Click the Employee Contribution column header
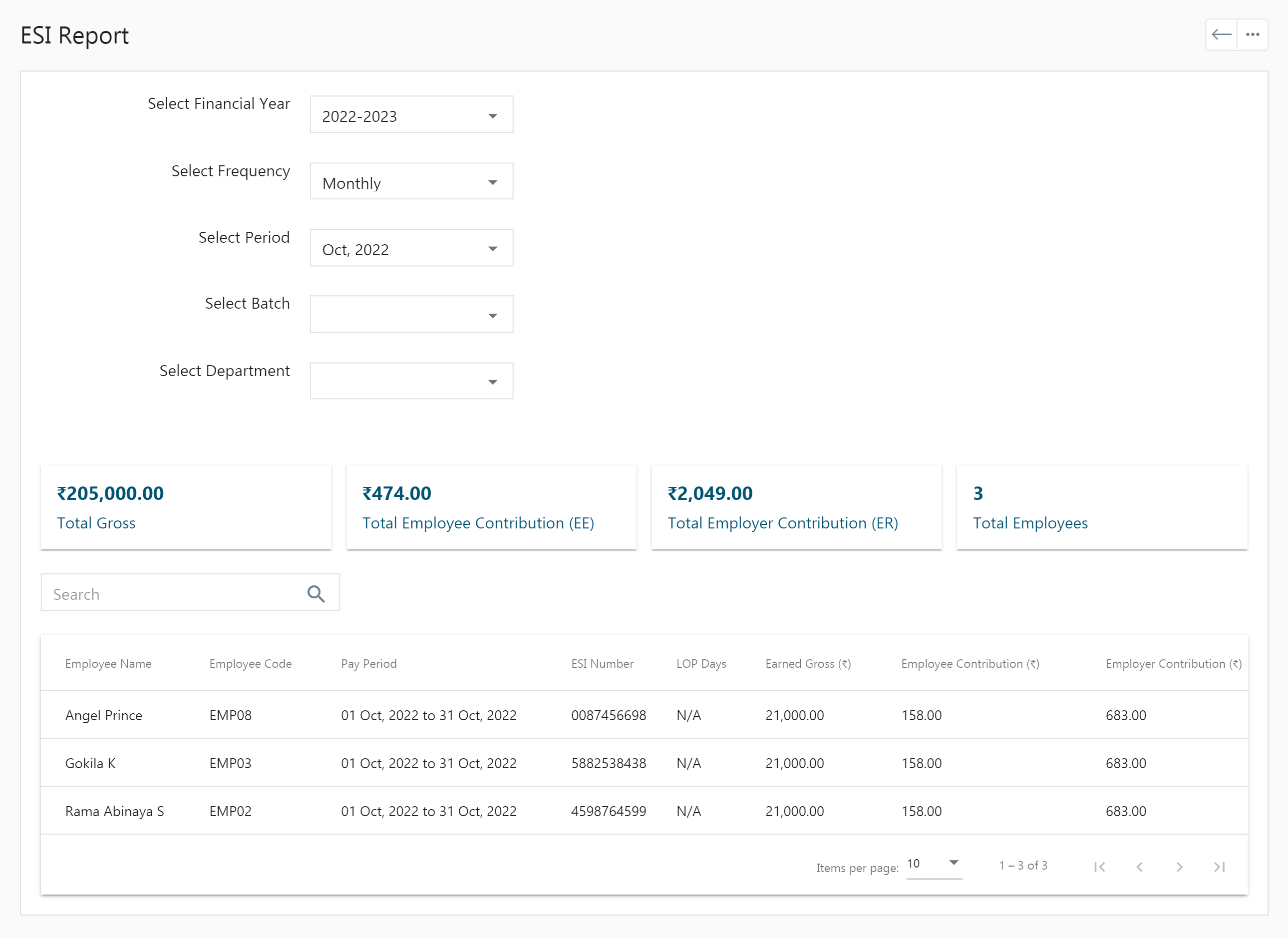This screenshot has height=939, width=1288. pos(970,664)
